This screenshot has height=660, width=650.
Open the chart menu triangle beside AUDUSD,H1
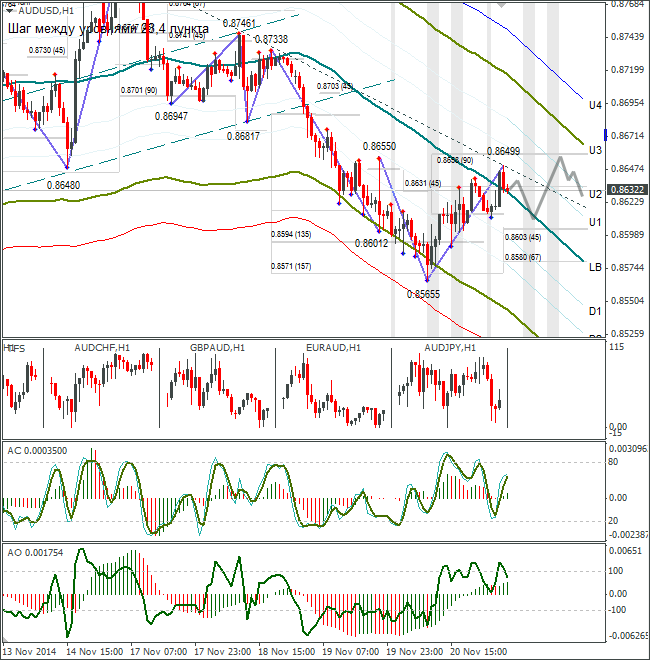coord(9,11)
